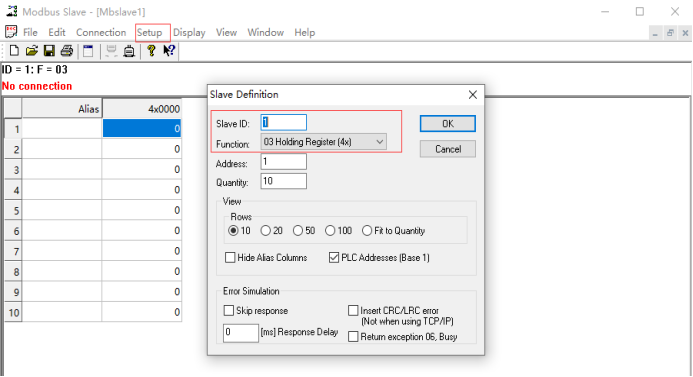The image size is (693, 377).
Task: Click the Connect toolbar icon
Action: (x=111, y=51)
